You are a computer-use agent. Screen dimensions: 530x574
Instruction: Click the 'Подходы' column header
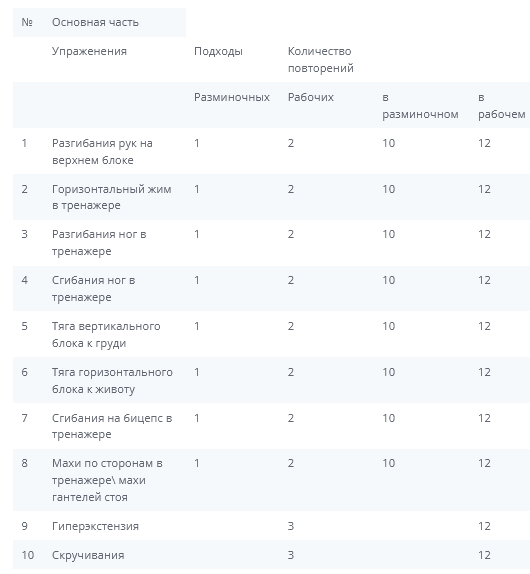pos(218,51)
